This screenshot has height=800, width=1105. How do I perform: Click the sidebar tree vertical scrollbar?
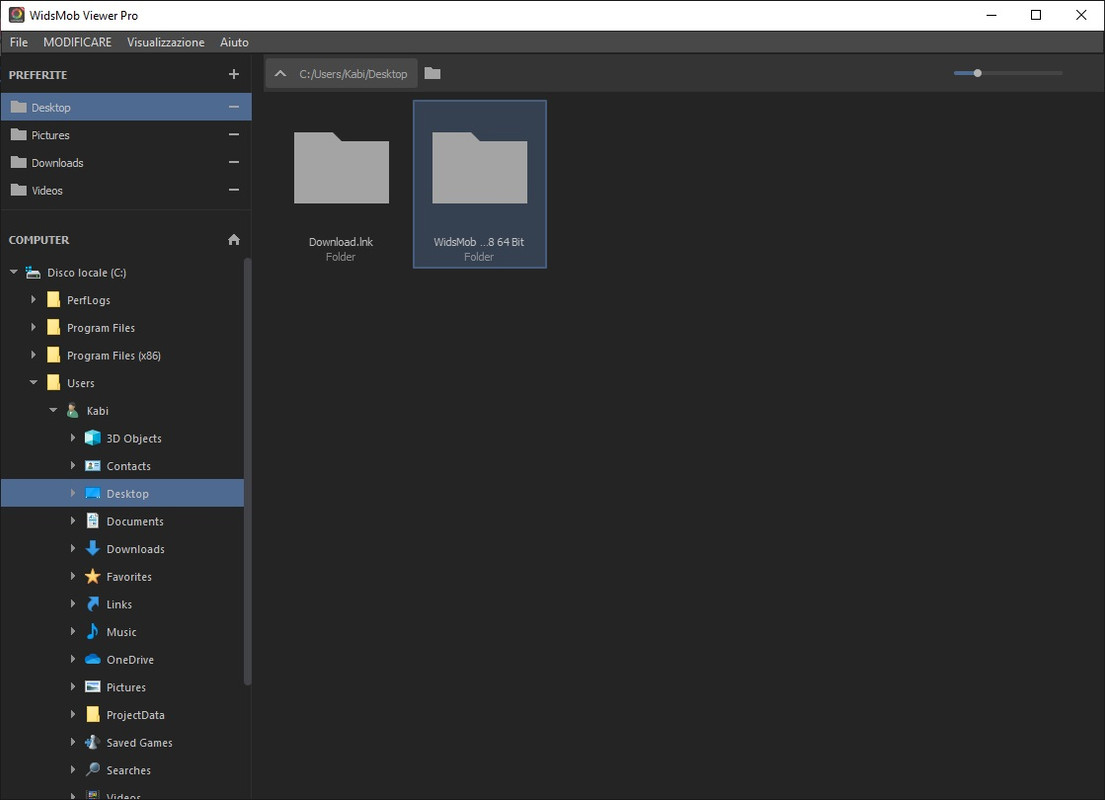tap(247, 471)
